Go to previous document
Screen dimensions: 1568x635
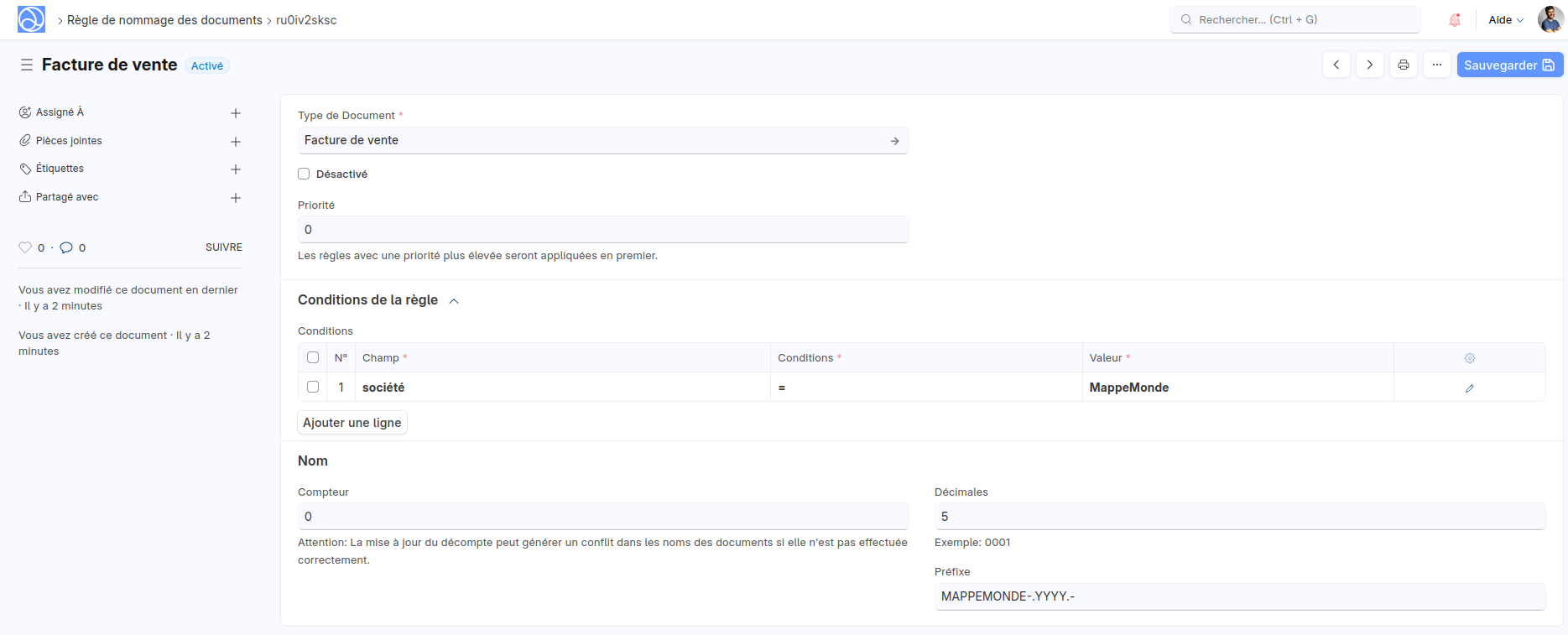pos(1336,65)
